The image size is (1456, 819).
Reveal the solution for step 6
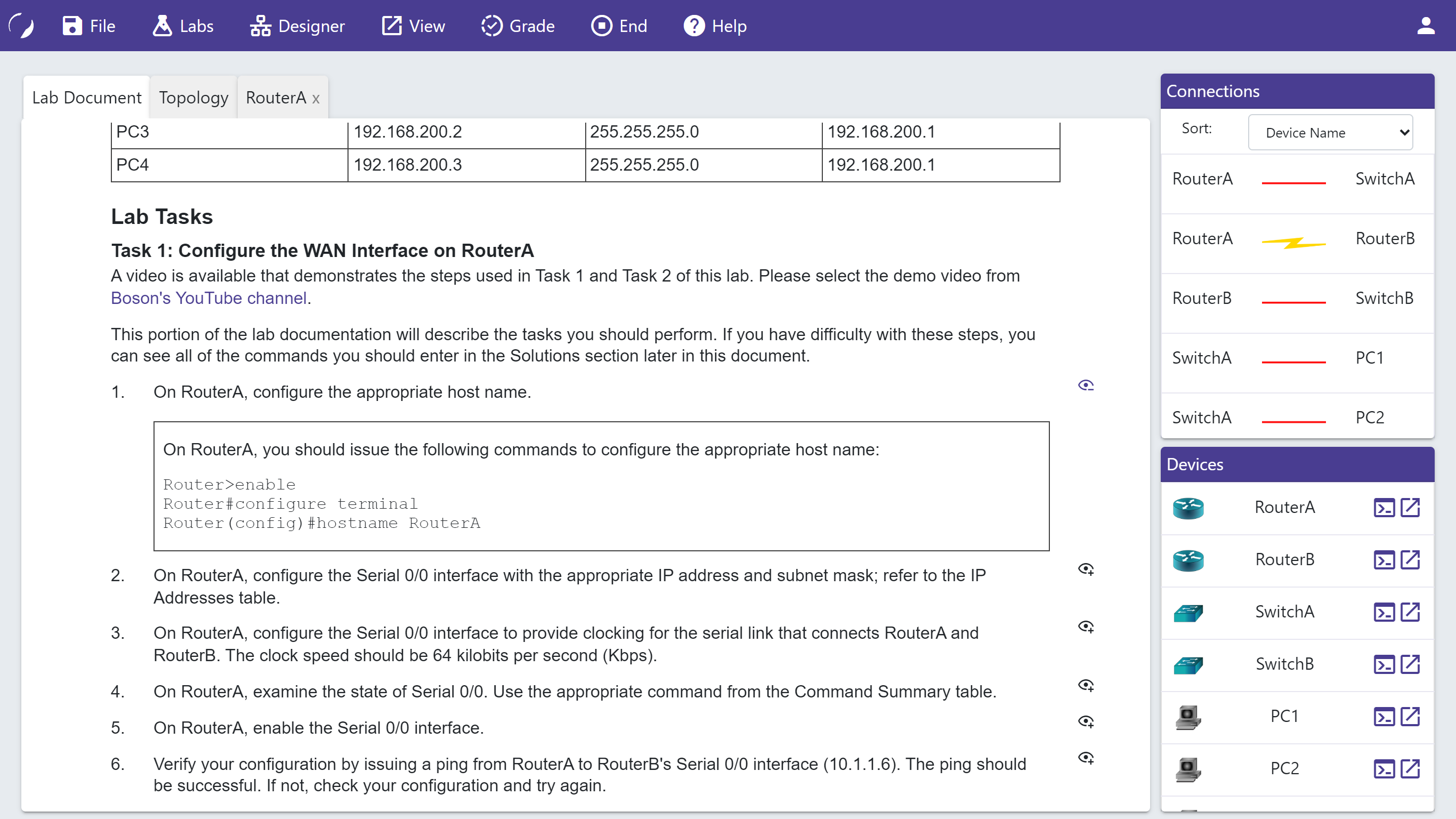pos(1085,757)
